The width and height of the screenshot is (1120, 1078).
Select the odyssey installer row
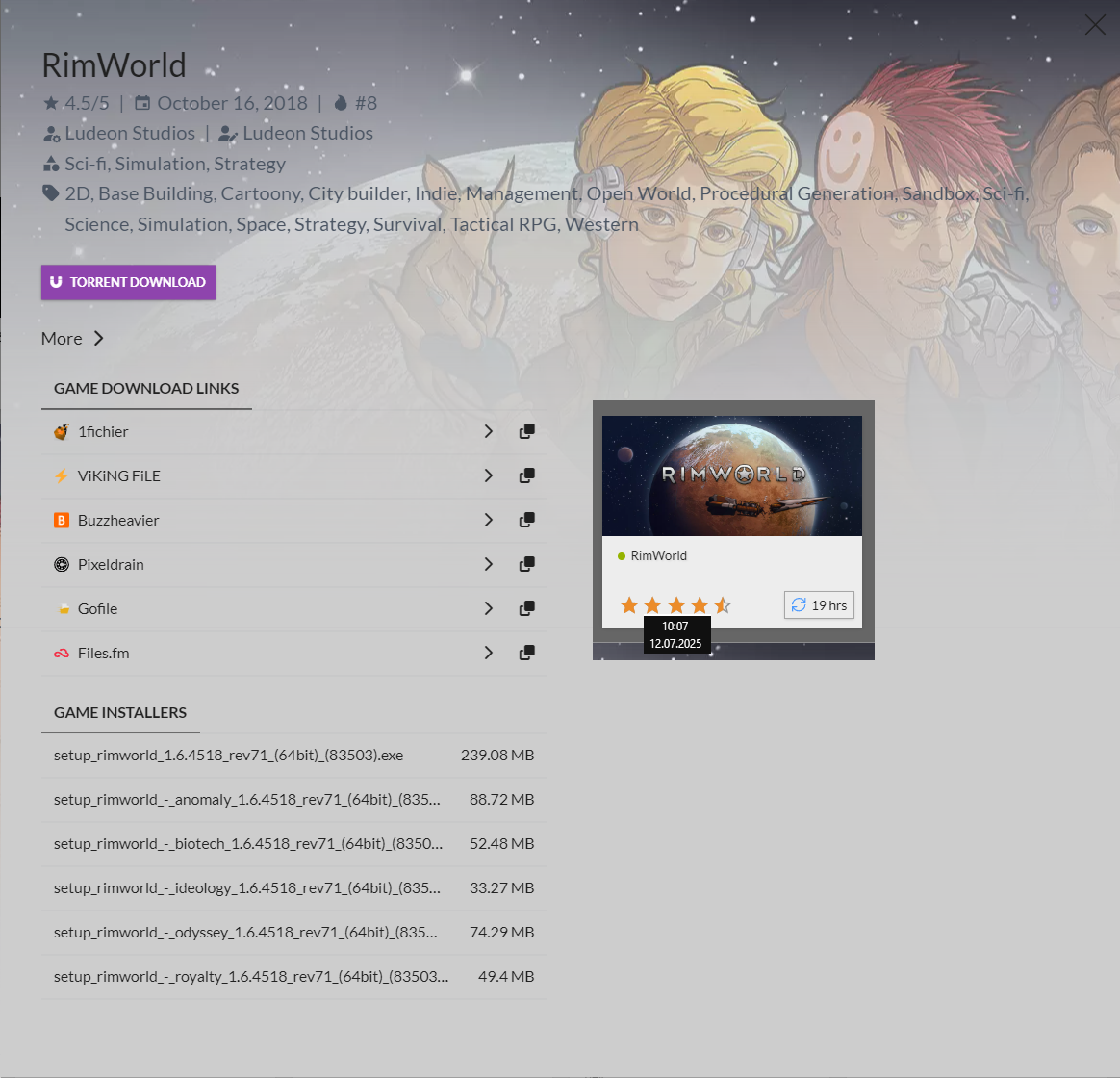(x=293, y=933)
